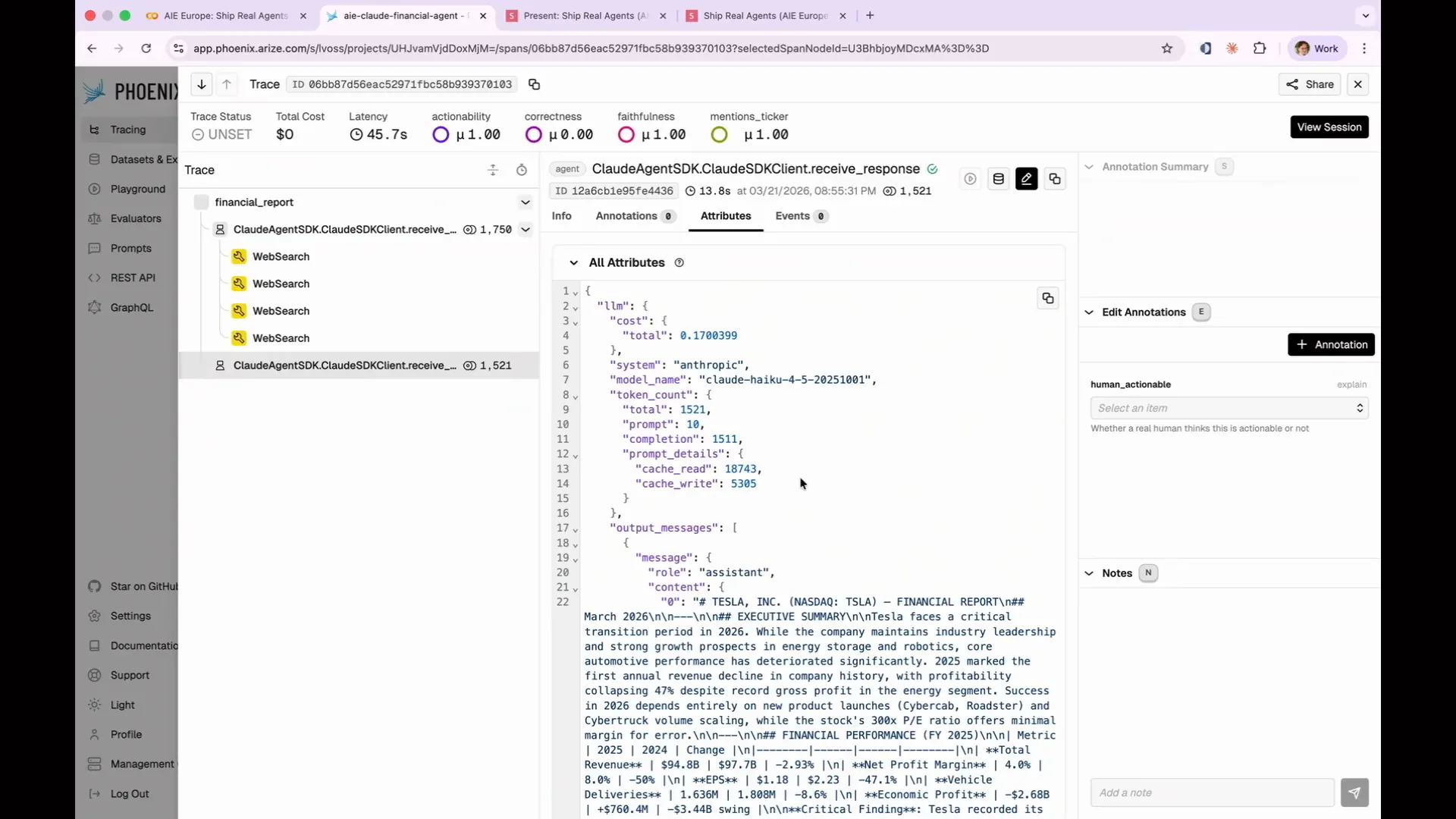The height and width of the screenshot is (819, 1456).
Task: Switch to the AIE Europe: Ship Real Agents tab
Action: tap(226, 15)
